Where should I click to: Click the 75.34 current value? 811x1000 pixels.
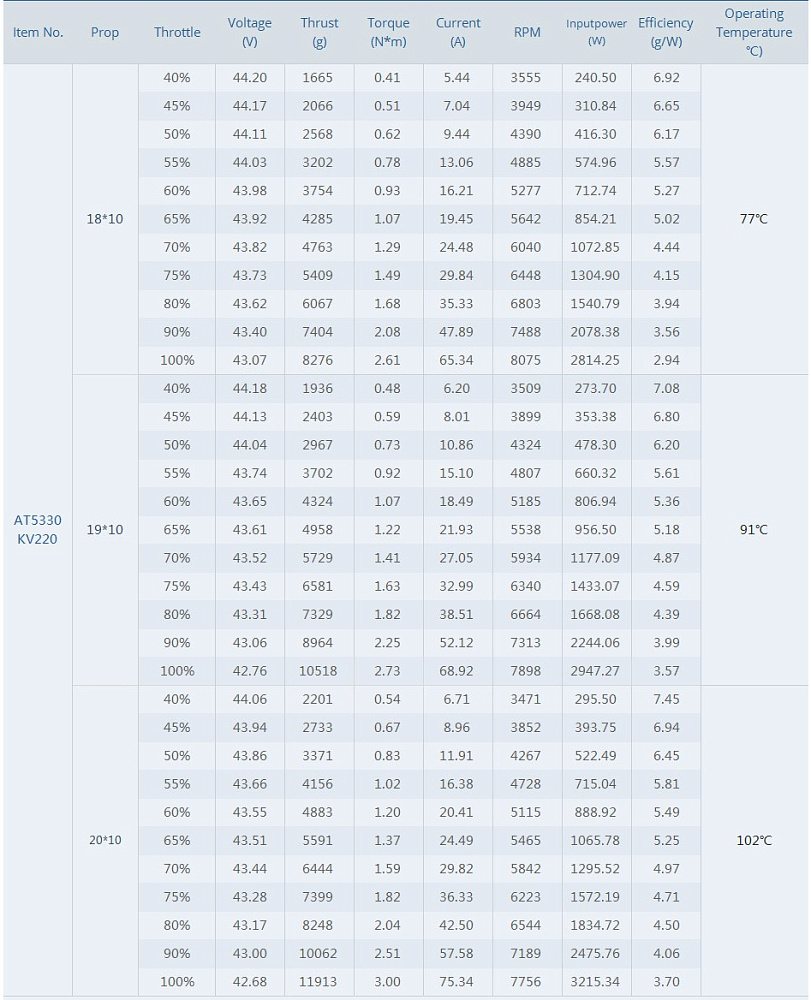(458, 982)
